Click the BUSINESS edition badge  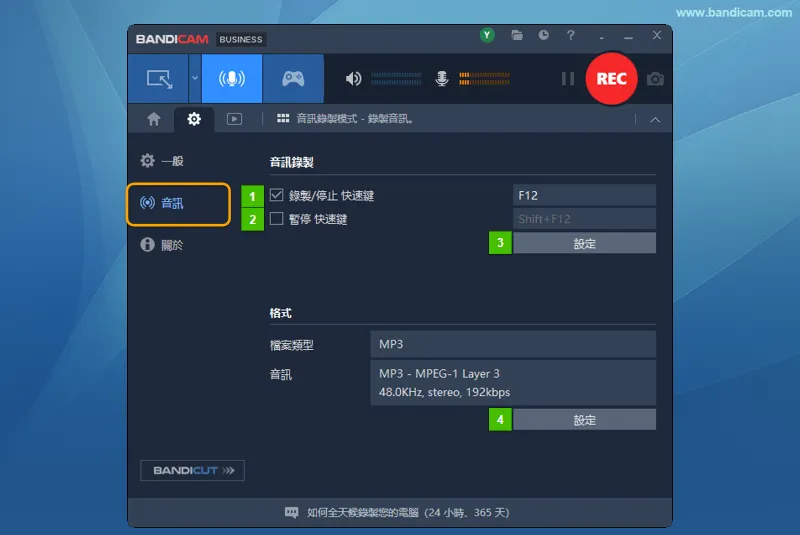[241, 39]
